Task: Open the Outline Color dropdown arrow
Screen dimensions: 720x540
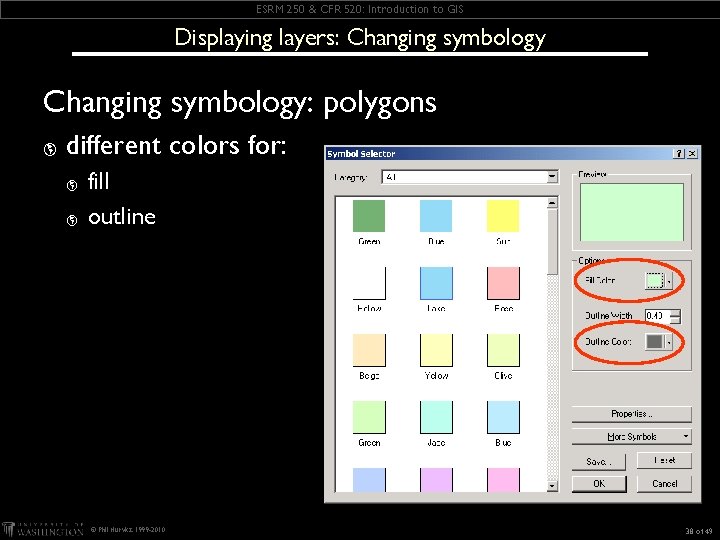Action: (669, 342)
